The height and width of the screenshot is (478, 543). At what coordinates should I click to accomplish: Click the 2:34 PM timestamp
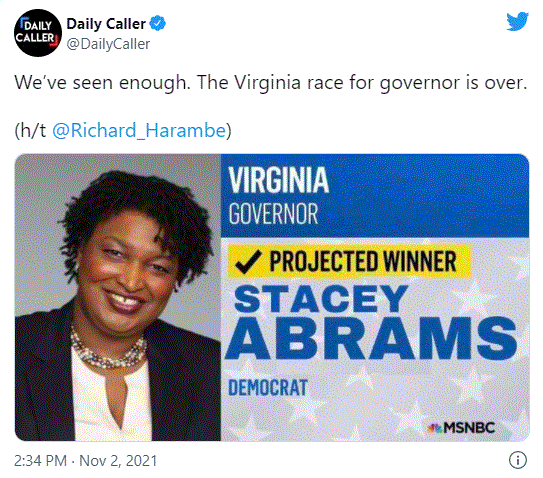click(41, 461)
